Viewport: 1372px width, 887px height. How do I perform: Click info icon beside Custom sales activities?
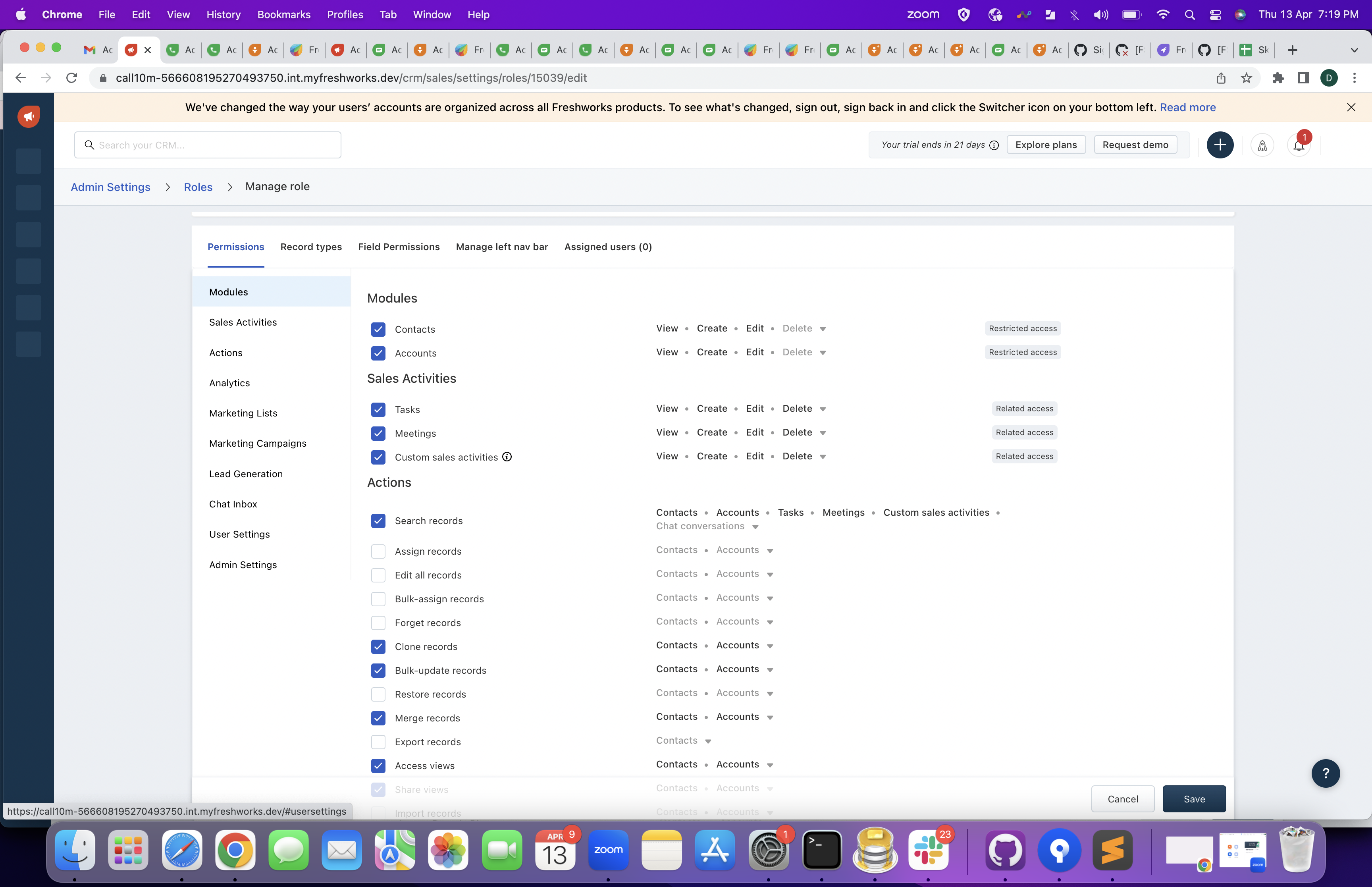507,457
